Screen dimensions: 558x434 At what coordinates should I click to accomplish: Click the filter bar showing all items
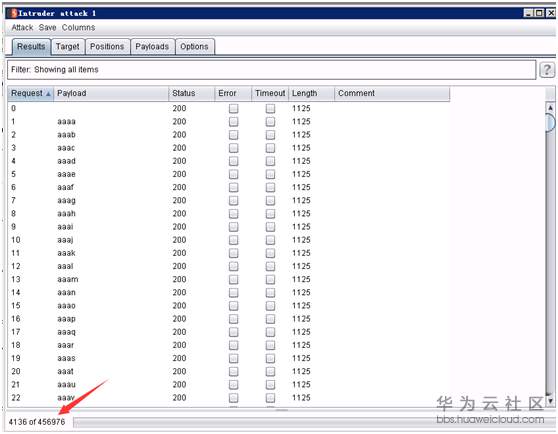(272, 70)
